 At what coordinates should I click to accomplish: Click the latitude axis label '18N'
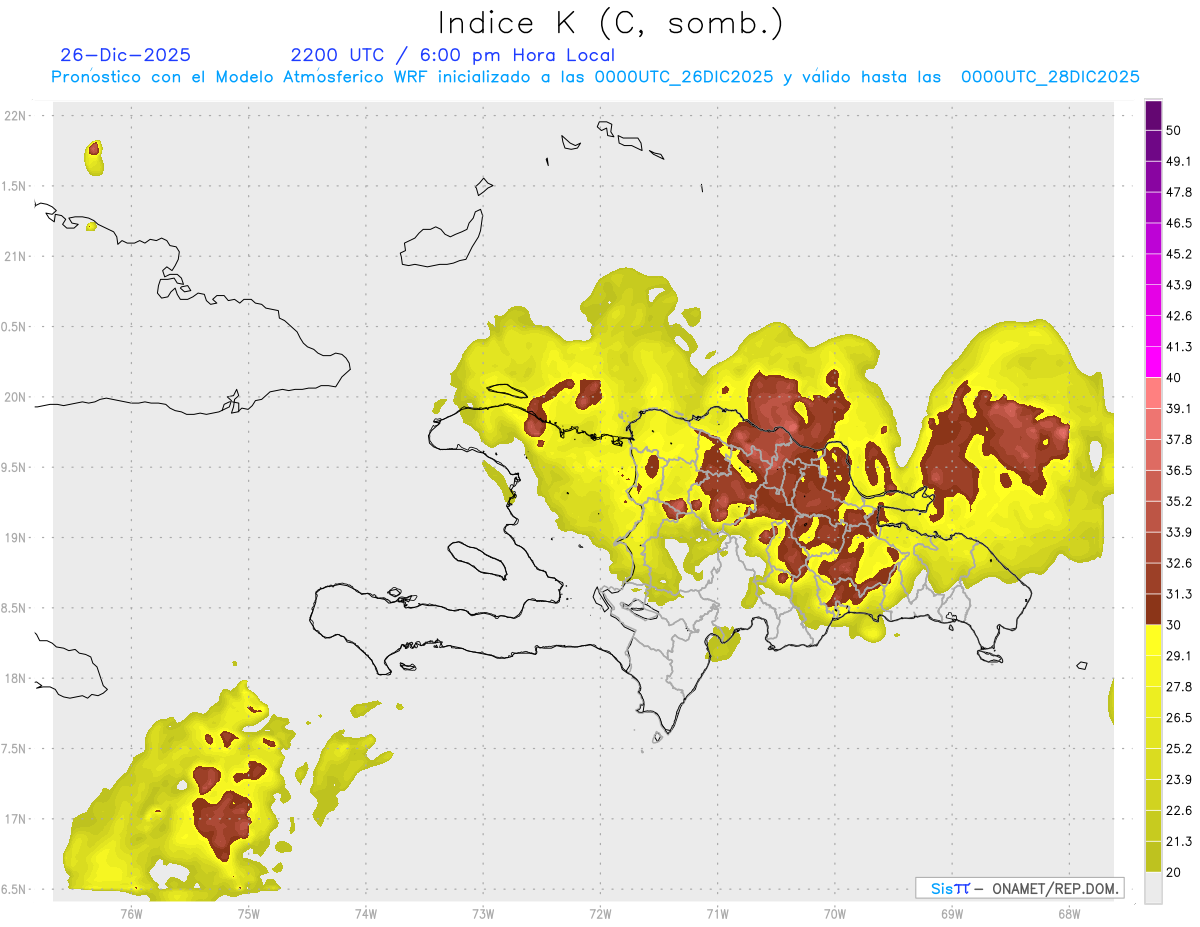point(15,678)
